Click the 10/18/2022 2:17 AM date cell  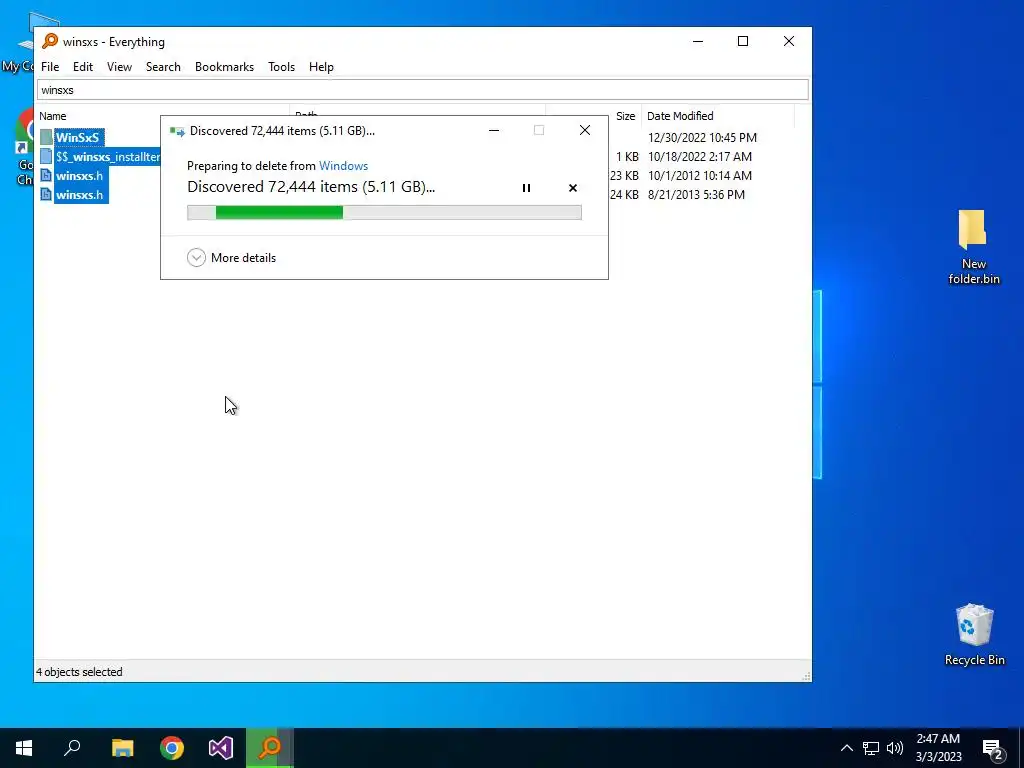tap(699, 157)
